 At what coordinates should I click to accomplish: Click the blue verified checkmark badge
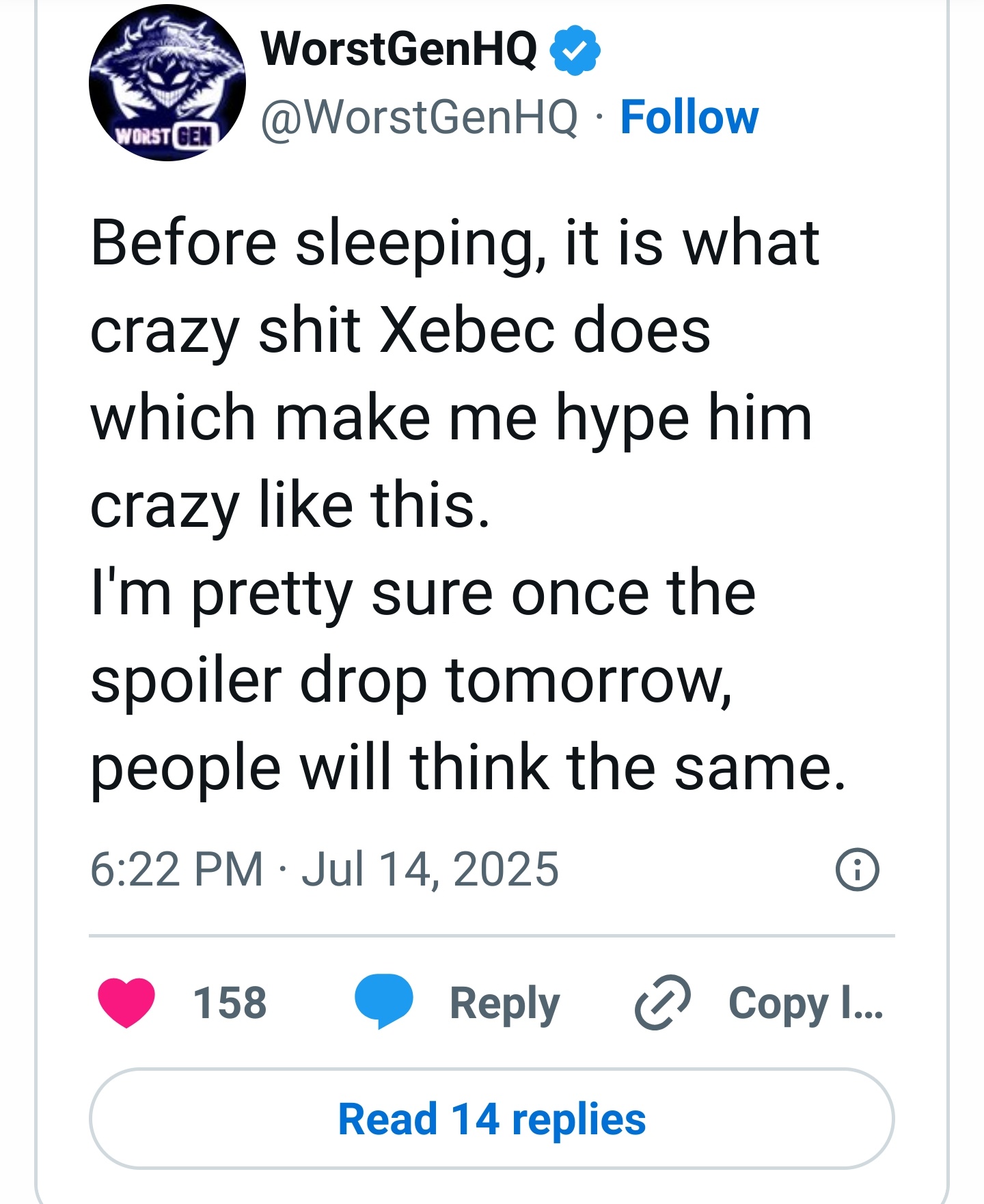pos(575,50)
